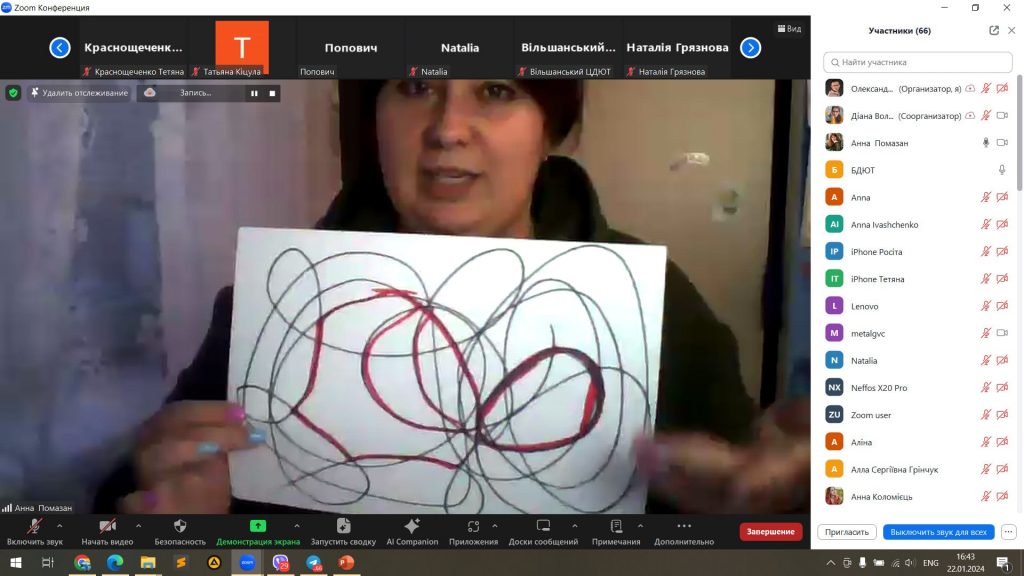Screen dimensions: 1024x576
Task: Turn on camera with Начать видео
Action: (107, 526)
